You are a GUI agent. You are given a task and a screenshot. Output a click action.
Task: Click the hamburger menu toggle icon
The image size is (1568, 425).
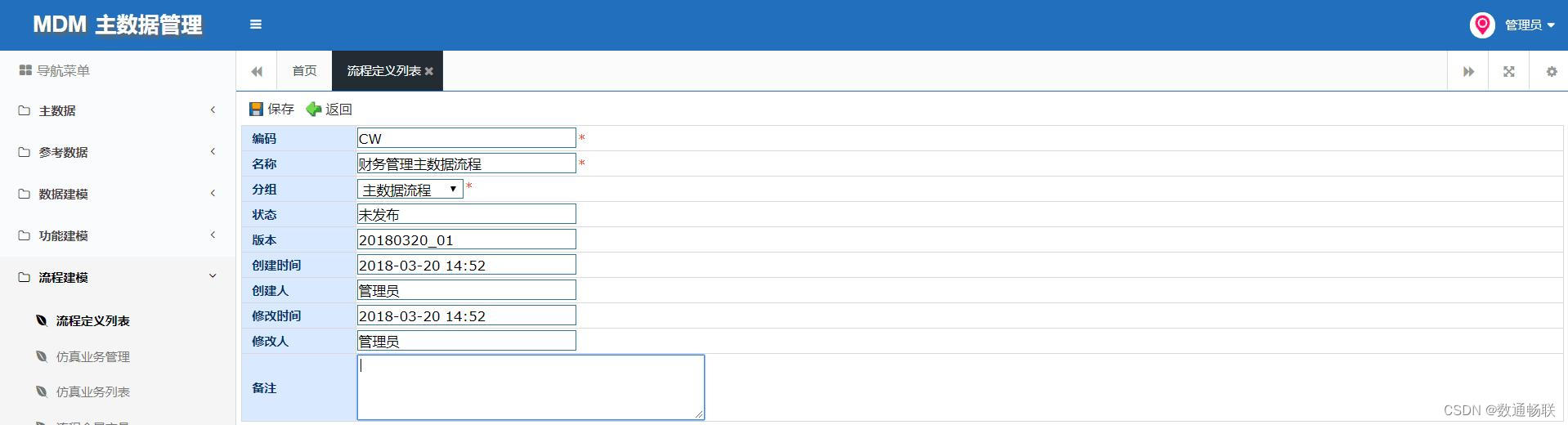(256, 25)
